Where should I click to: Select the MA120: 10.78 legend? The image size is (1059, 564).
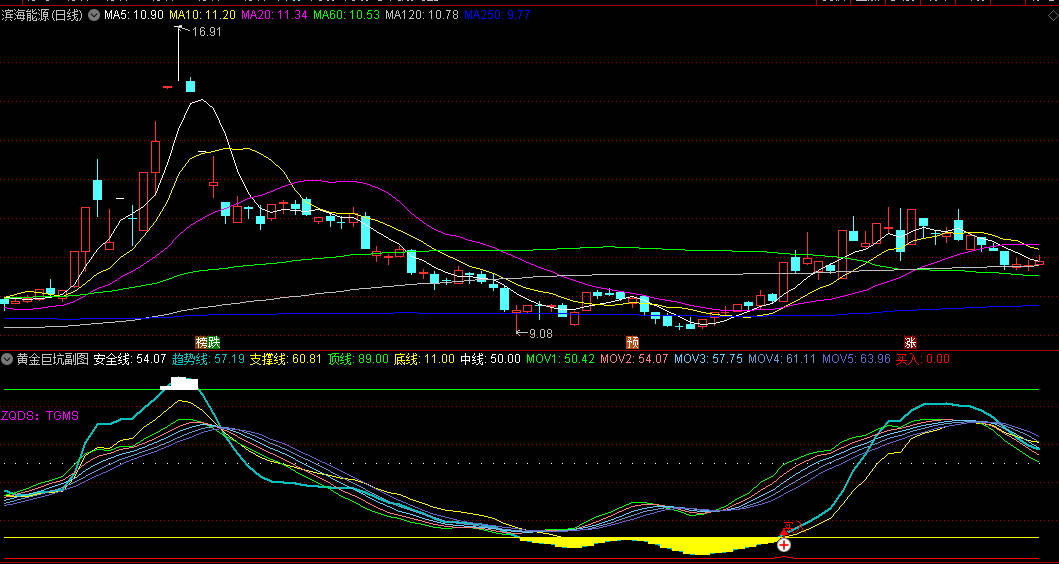422,14
